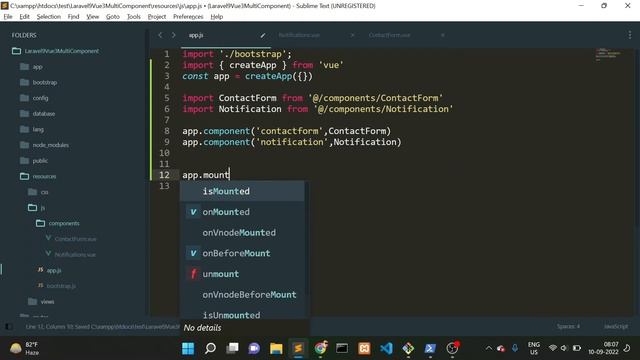Open Windows taskbar search
640x360 pixels.
click(210, 348)
